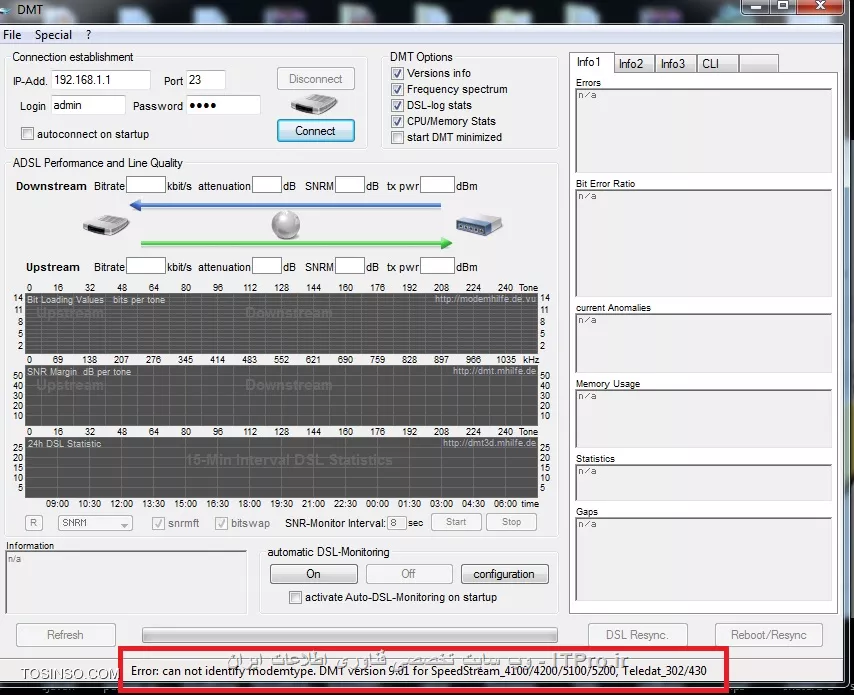
Task: Click the Information text box
Action: pyautogui.click(x=126, y=582)
